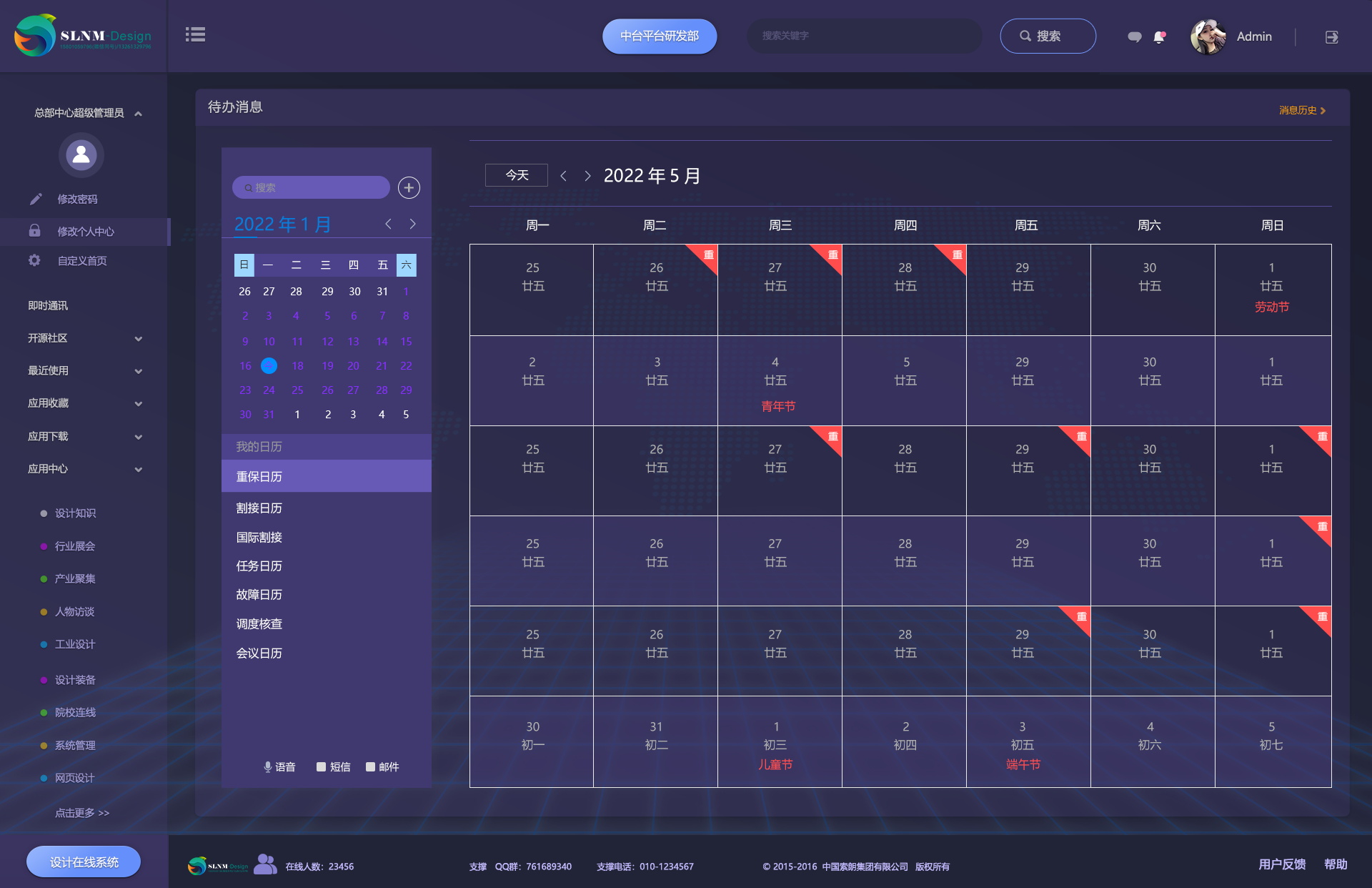Click the microphone 语音 icon
The height and width of the screenshot is (888, 1372).
coord(268,766)
